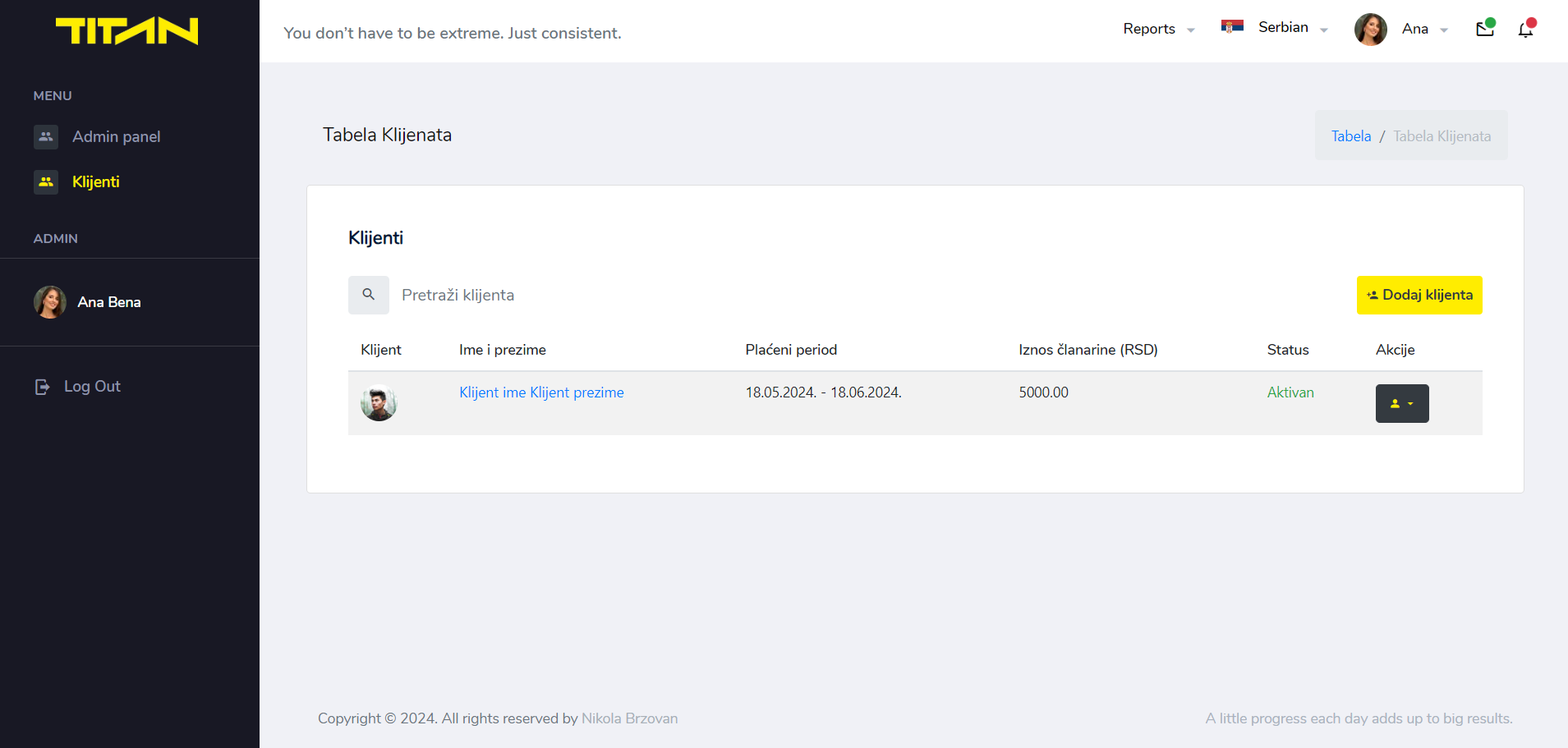Click the Nikola Brzovan footer link
This screenshot has width=1568, height=748.
pyautogui.click(x=629, y=718)
